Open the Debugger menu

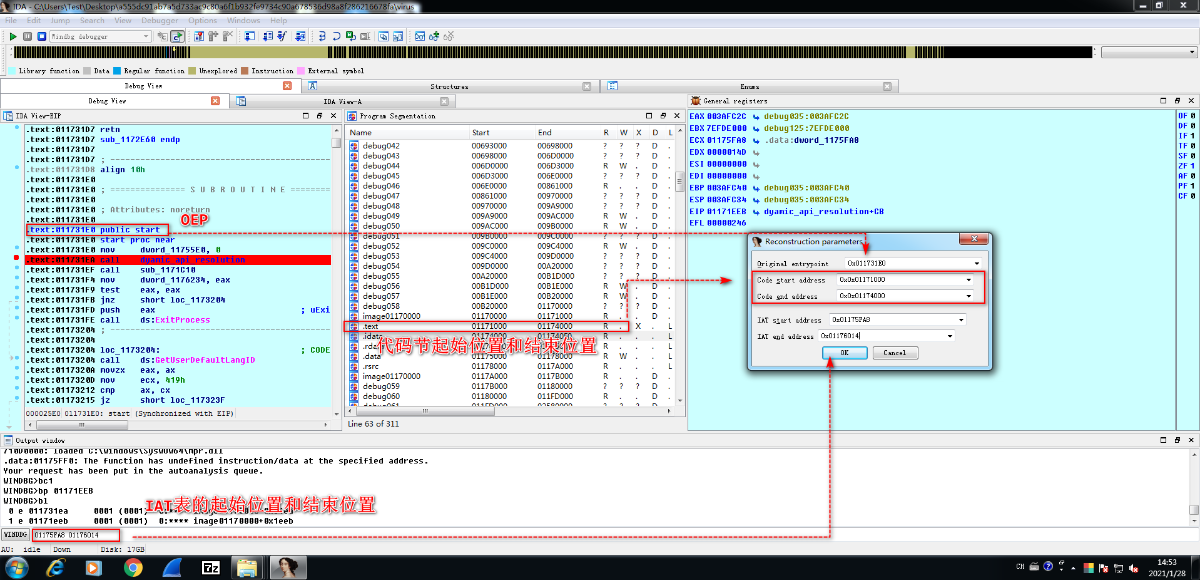162,20
